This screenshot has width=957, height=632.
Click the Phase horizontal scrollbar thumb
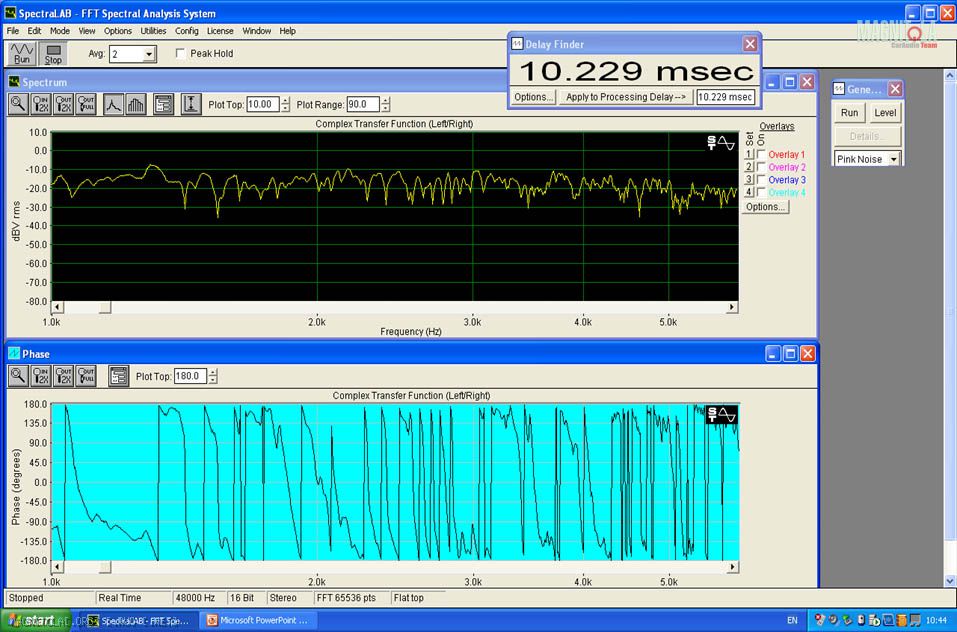[x=105, y=567]
